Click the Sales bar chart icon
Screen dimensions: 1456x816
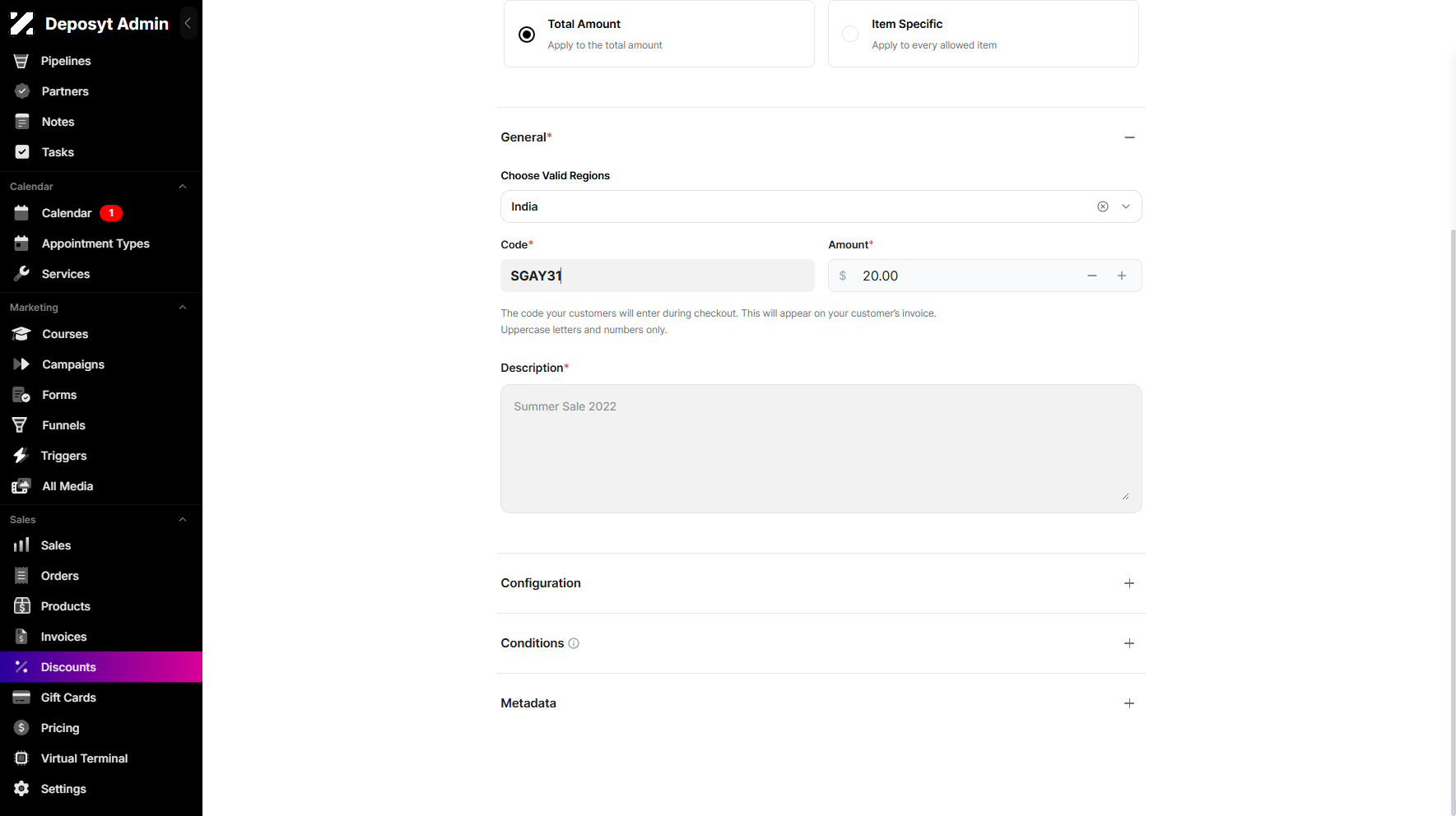[21, 545]
